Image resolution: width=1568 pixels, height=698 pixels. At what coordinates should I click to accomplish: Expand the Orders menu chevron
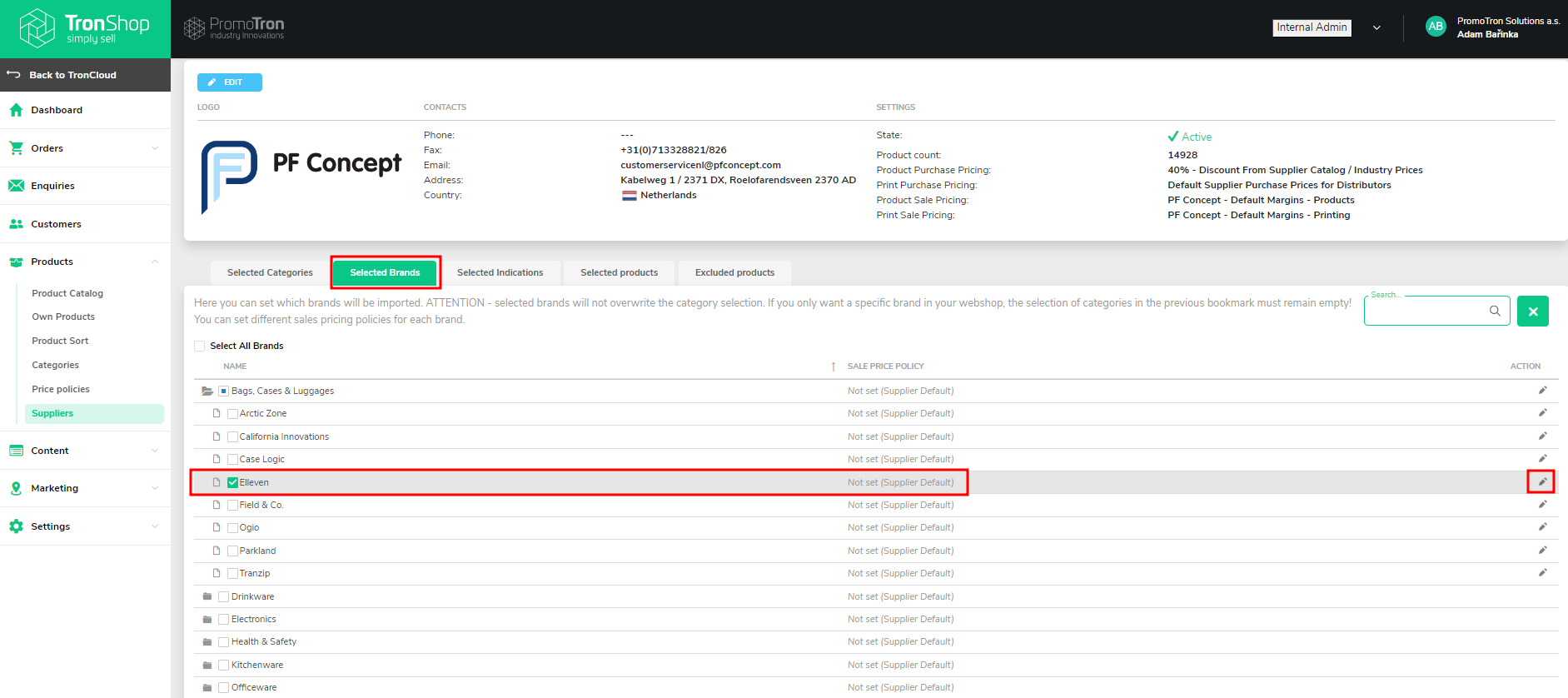coord(155,148)
